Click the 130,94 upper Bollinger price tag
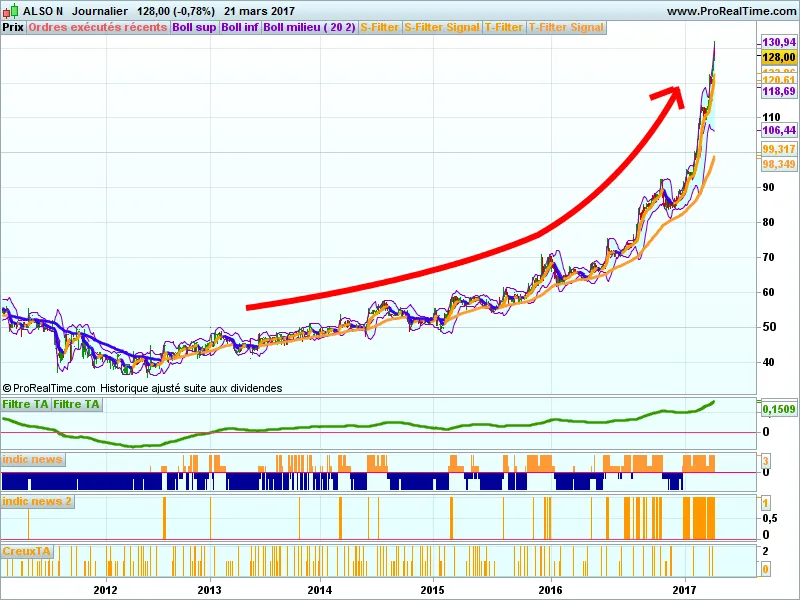 (778, 43)
